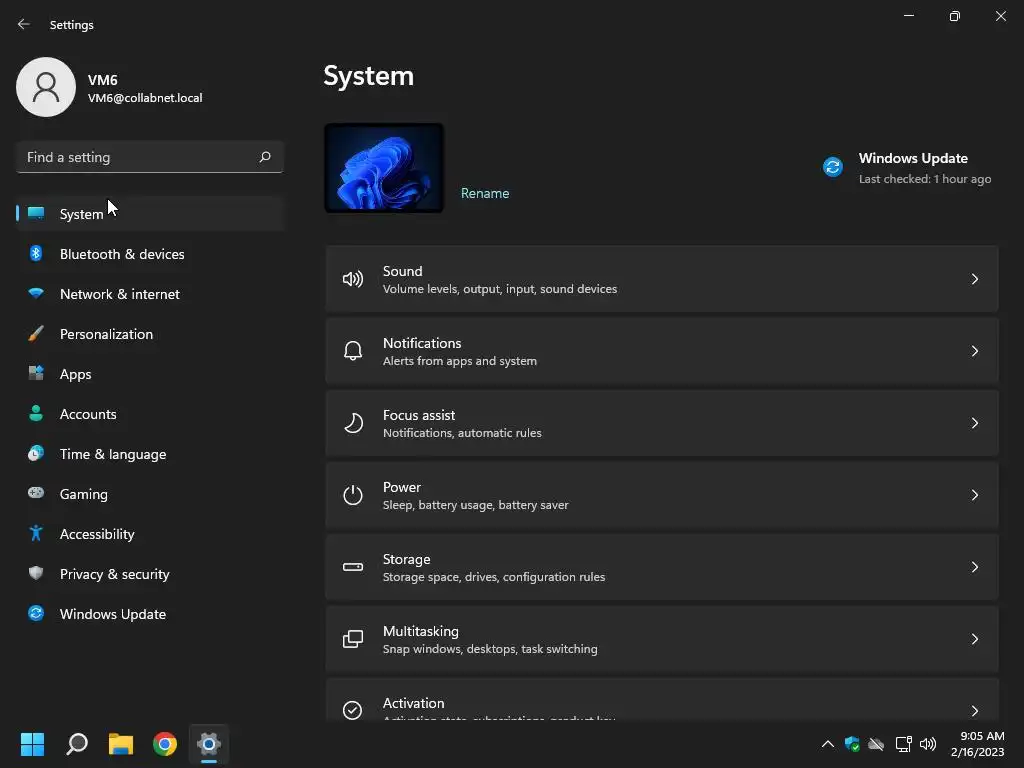
Task: Click the Sound title text
Action: tap(402, 271)
